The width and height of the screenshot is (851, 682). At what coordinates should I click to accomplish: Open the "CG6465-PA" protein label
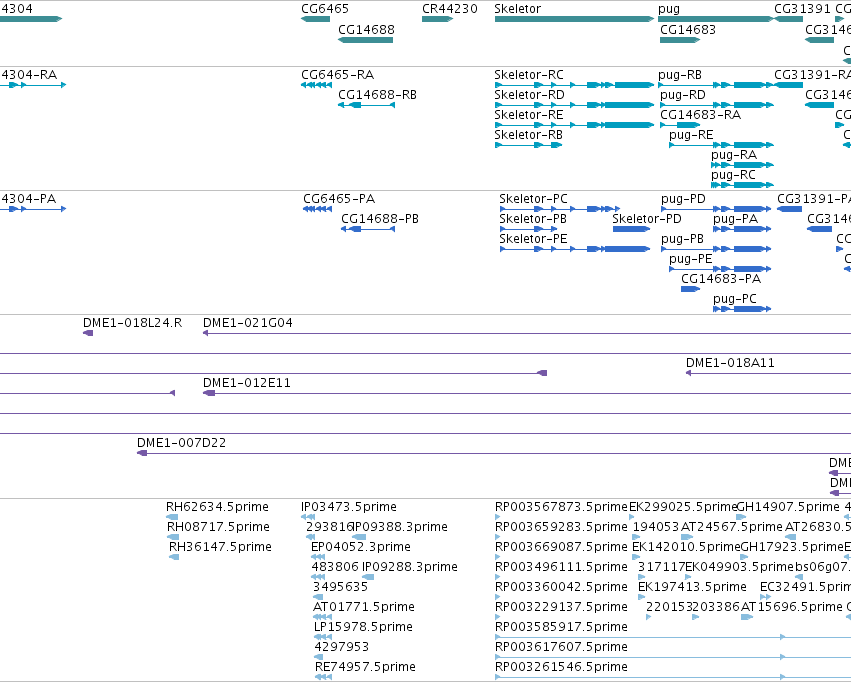[339, 199]
